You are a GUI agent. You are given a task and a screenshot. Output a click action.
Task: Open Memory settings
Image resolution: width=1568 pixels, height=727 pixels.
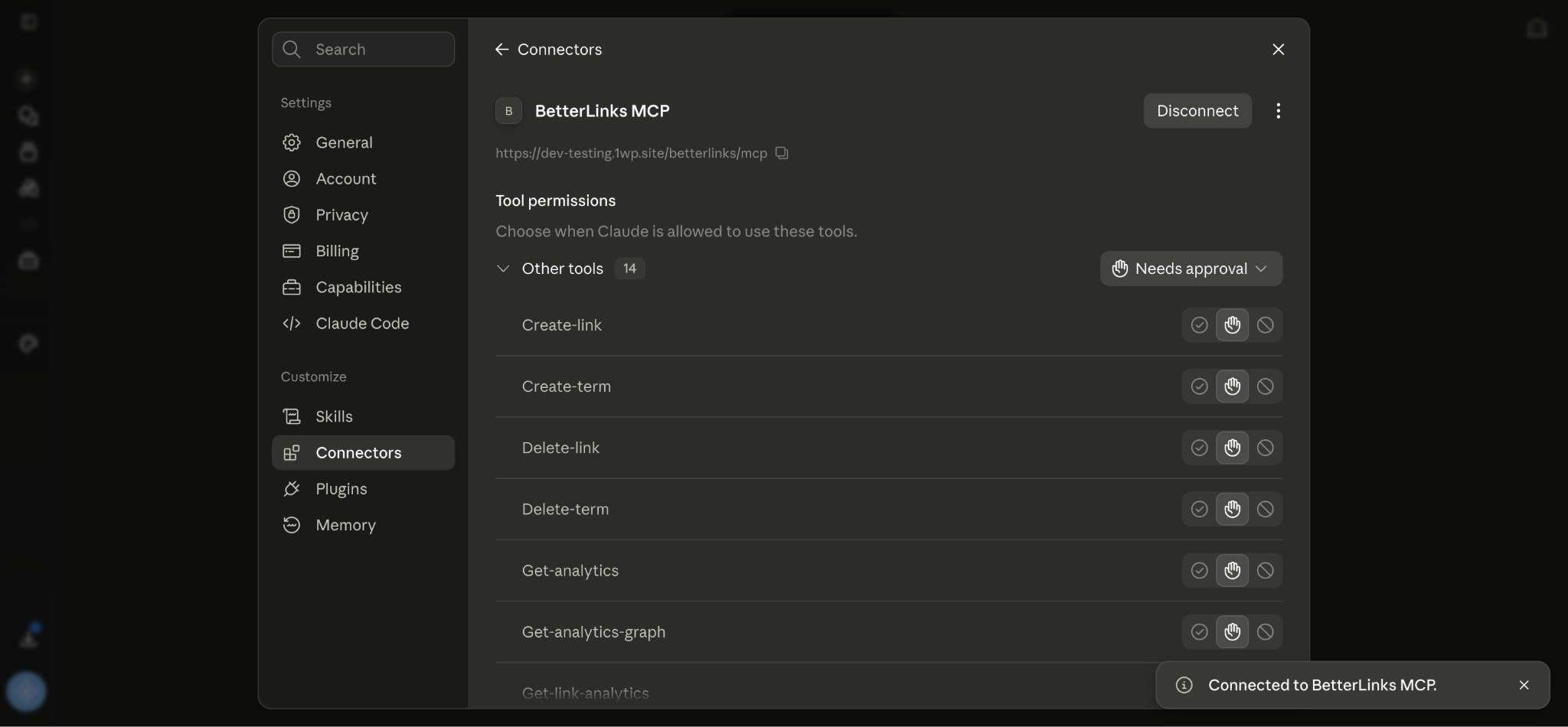click(x=363, y=525)
